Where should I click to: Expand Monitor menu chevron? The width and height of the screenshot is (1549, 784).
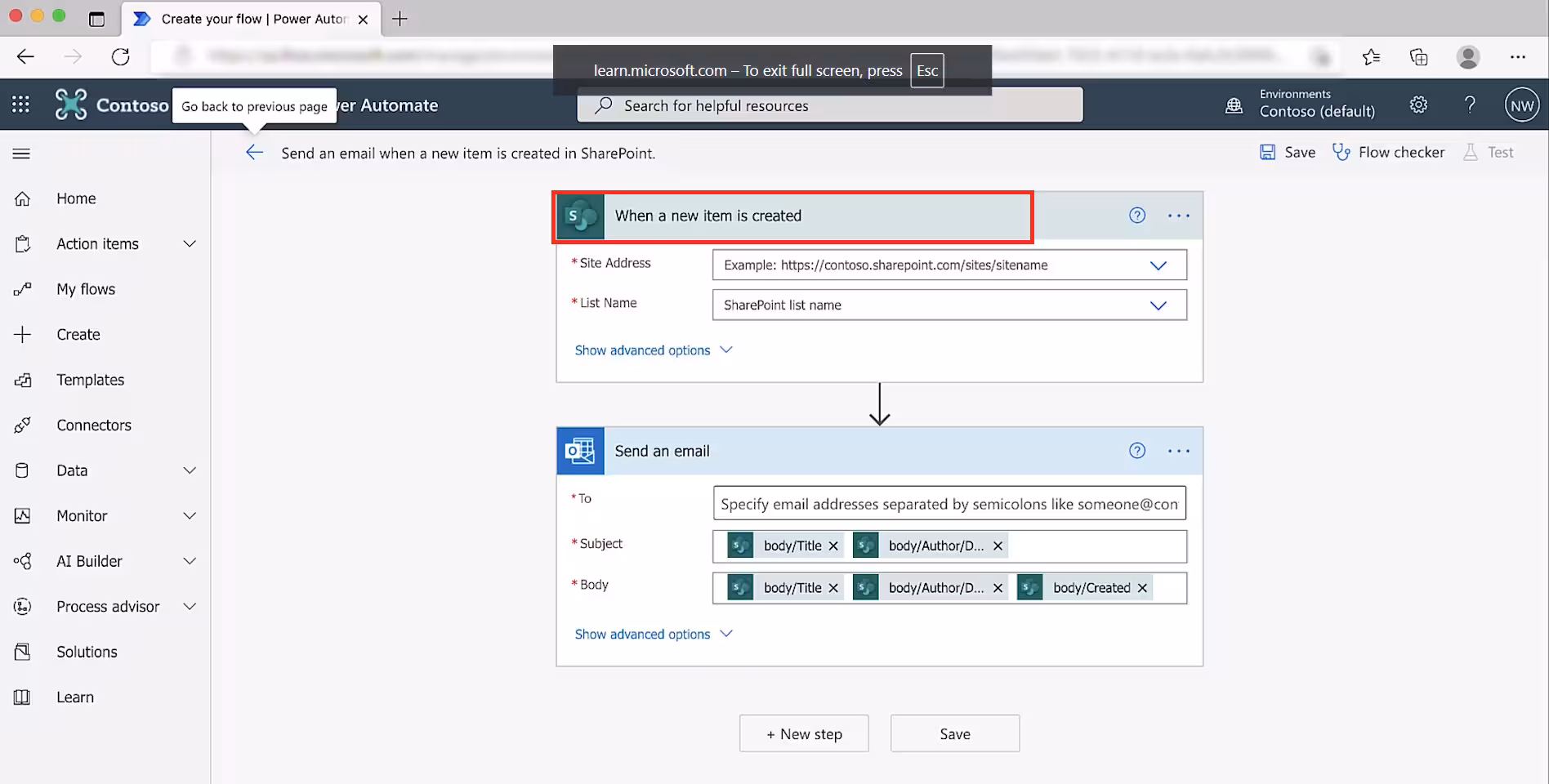point(190,515)
